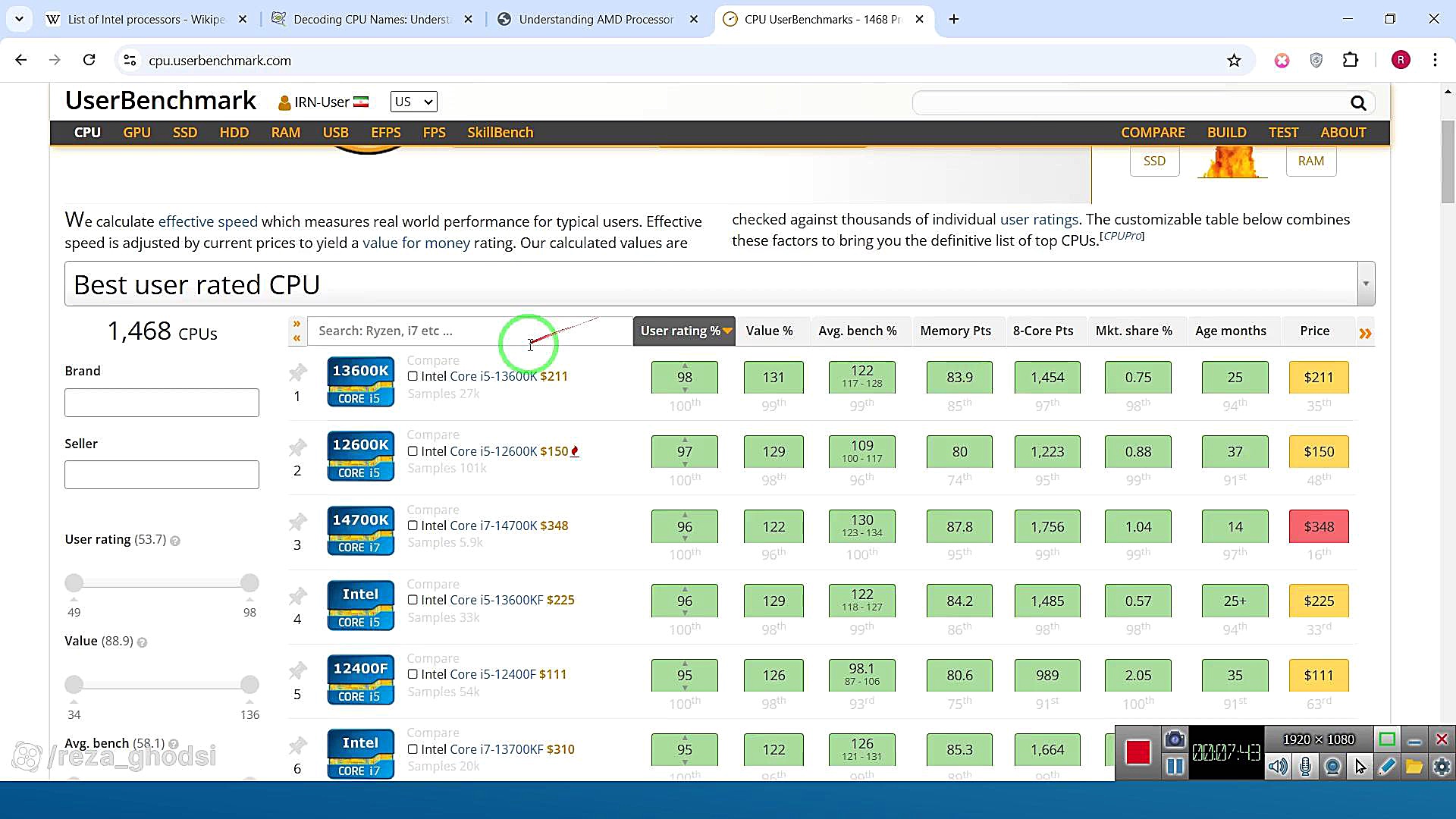The image size is (1456, 819).
Task: Open the 13600K Core i5 badge image
Action: (x=361, y=382)
